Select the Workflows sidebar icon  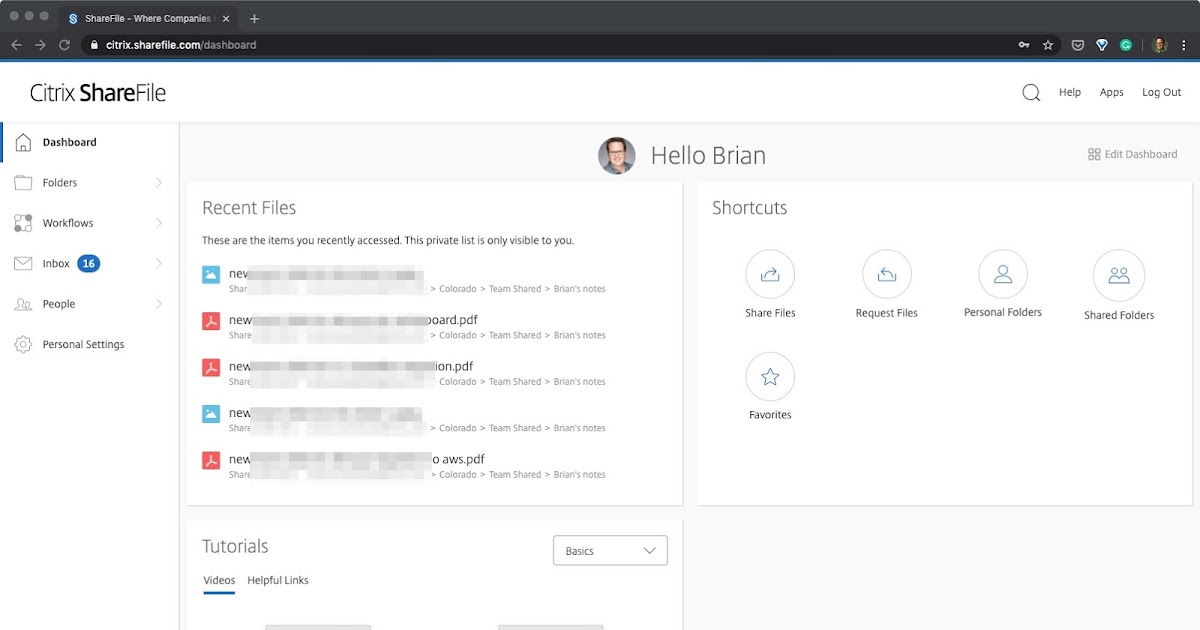click(x=22, y=222)
